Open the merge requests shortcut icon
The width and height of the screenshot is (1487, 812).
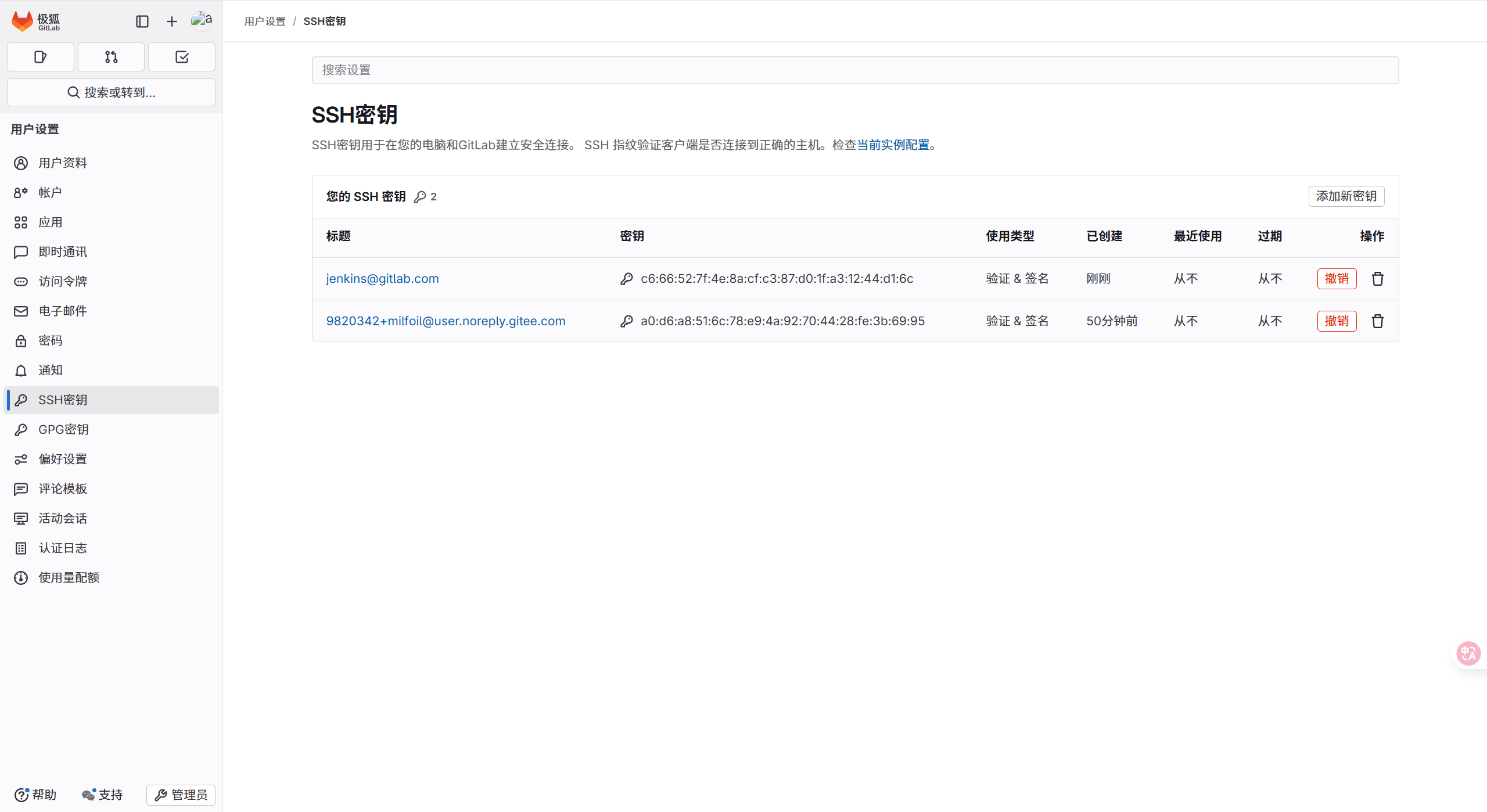[x=111, y=57]
